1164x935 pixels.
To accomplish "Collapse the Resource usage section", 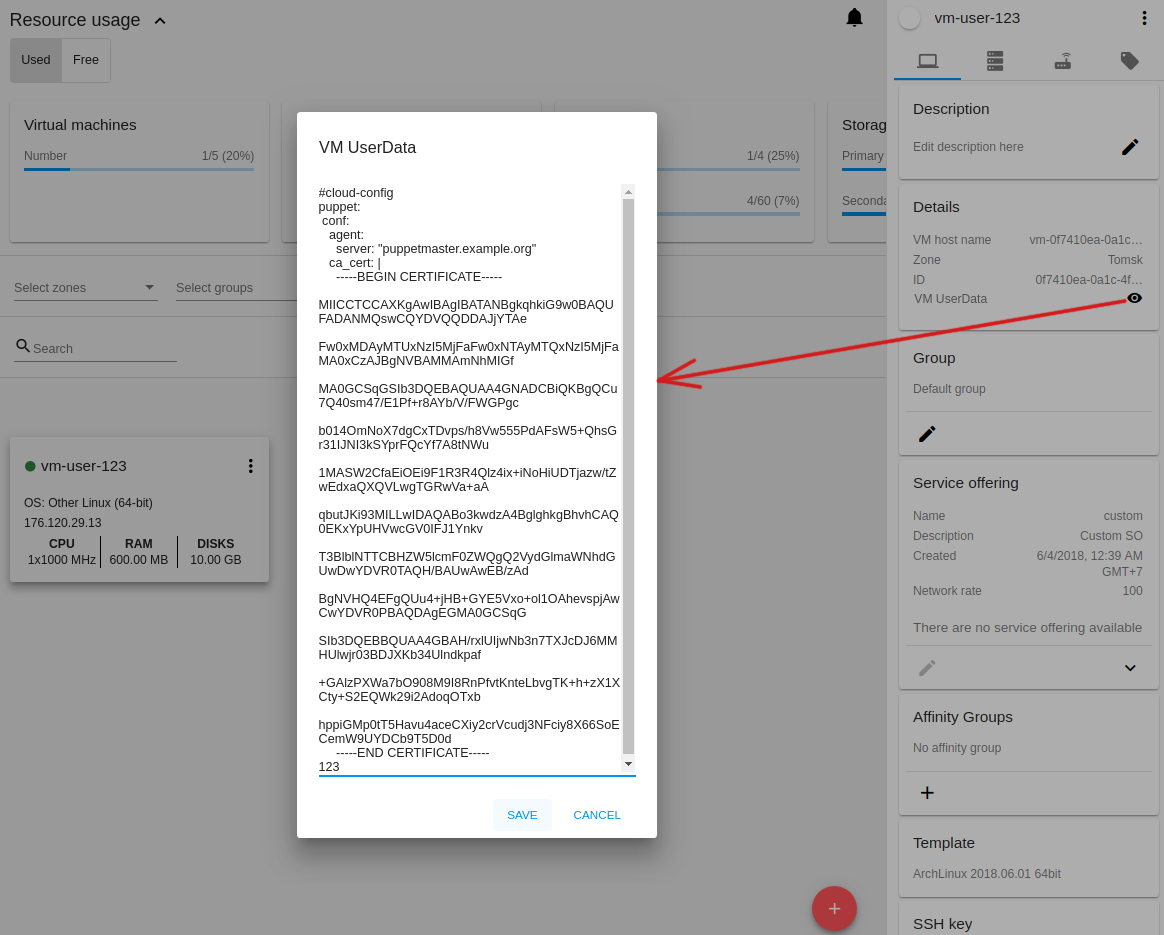I will pyautogui.click(x=160, y=21).
